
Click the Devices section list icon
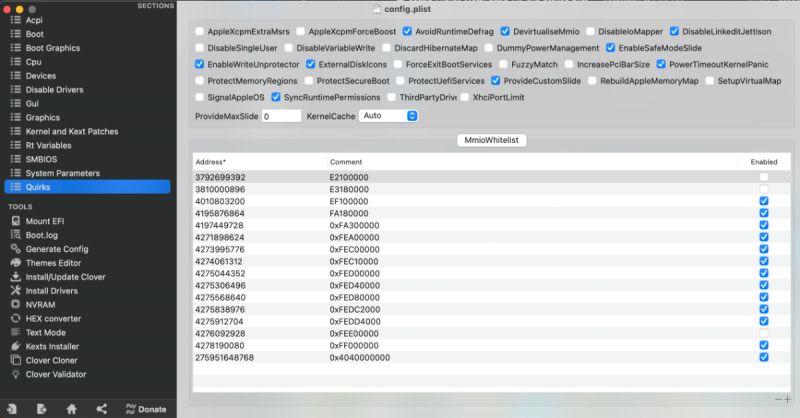[x=16, y=76]
